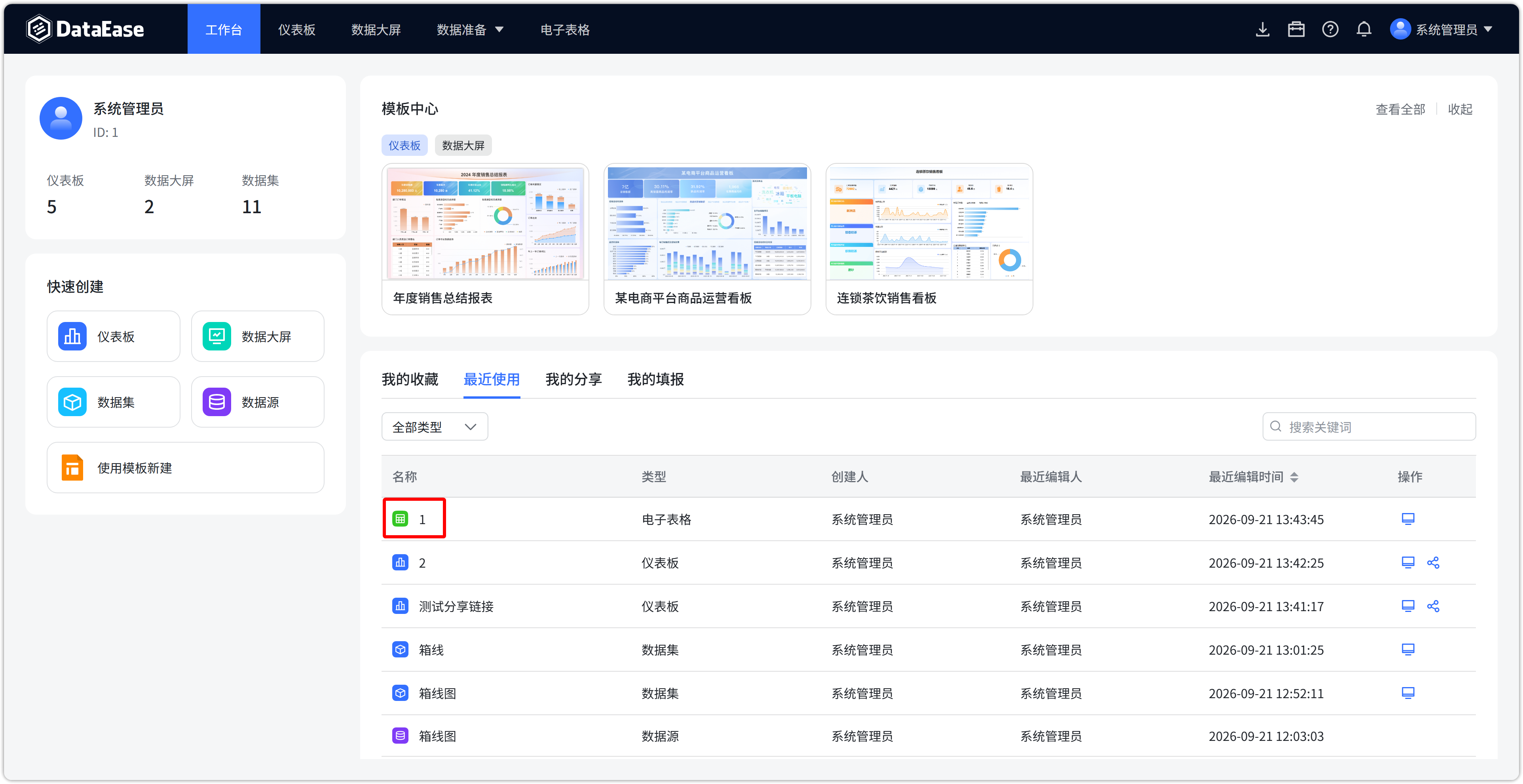The width and height of the screenshot is (1523, 784).
Task: Go to the 数据大屏 nav item
Action: coord(376,30)
